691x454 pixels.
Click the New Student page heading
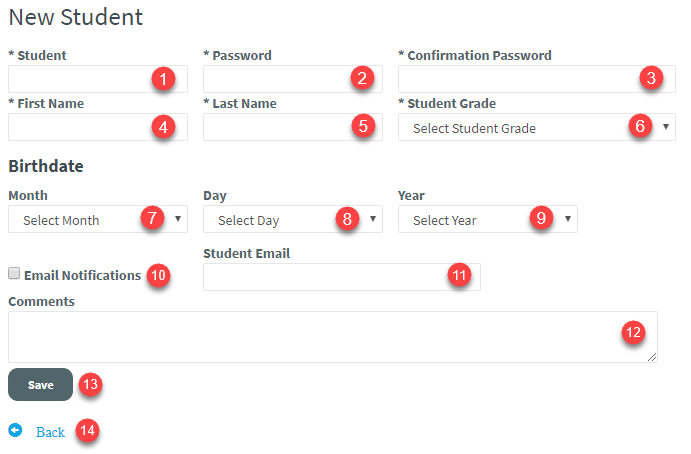point(75,17)
